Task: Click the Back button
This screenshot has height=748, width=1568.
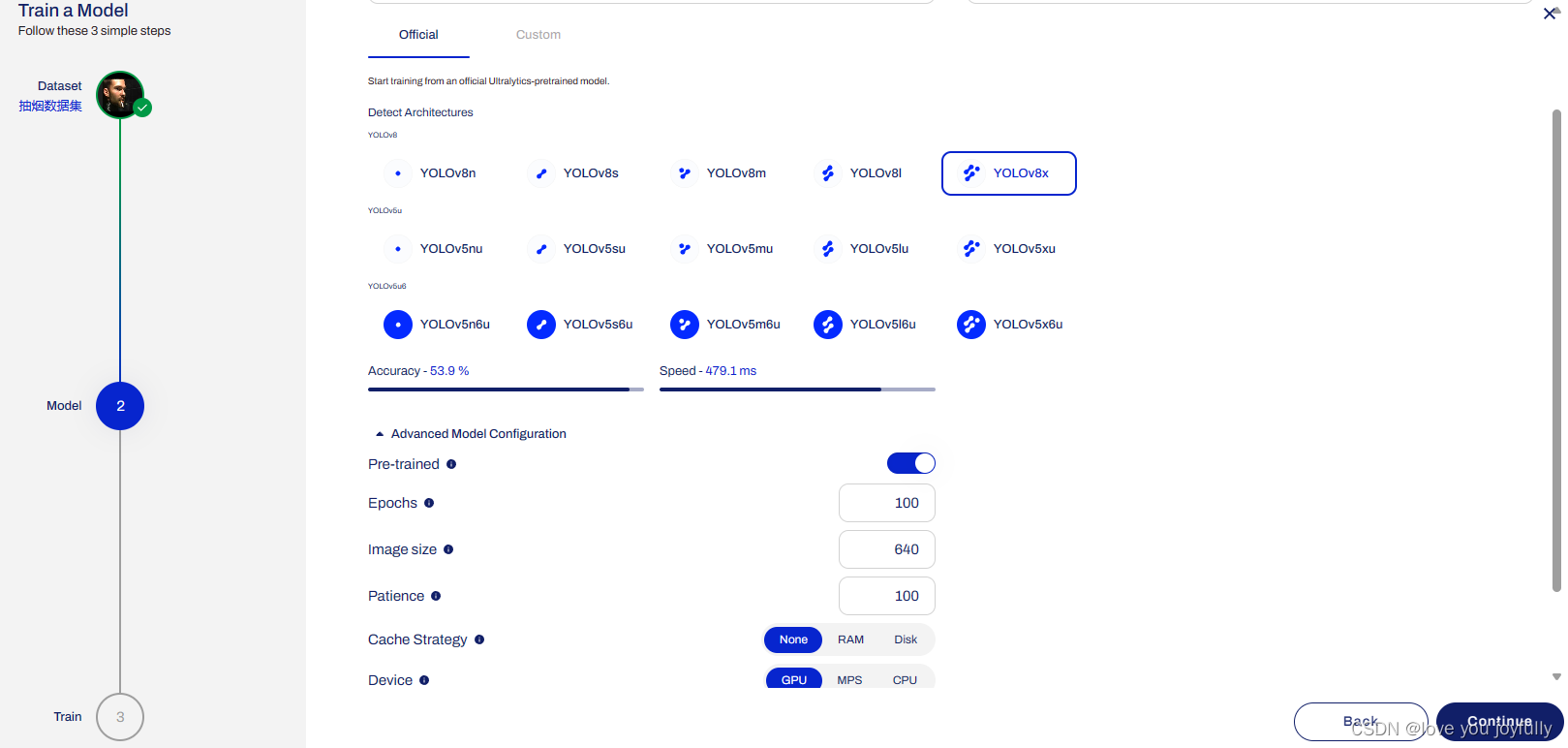Action: pyautogui.click(x=1361, y=722)
